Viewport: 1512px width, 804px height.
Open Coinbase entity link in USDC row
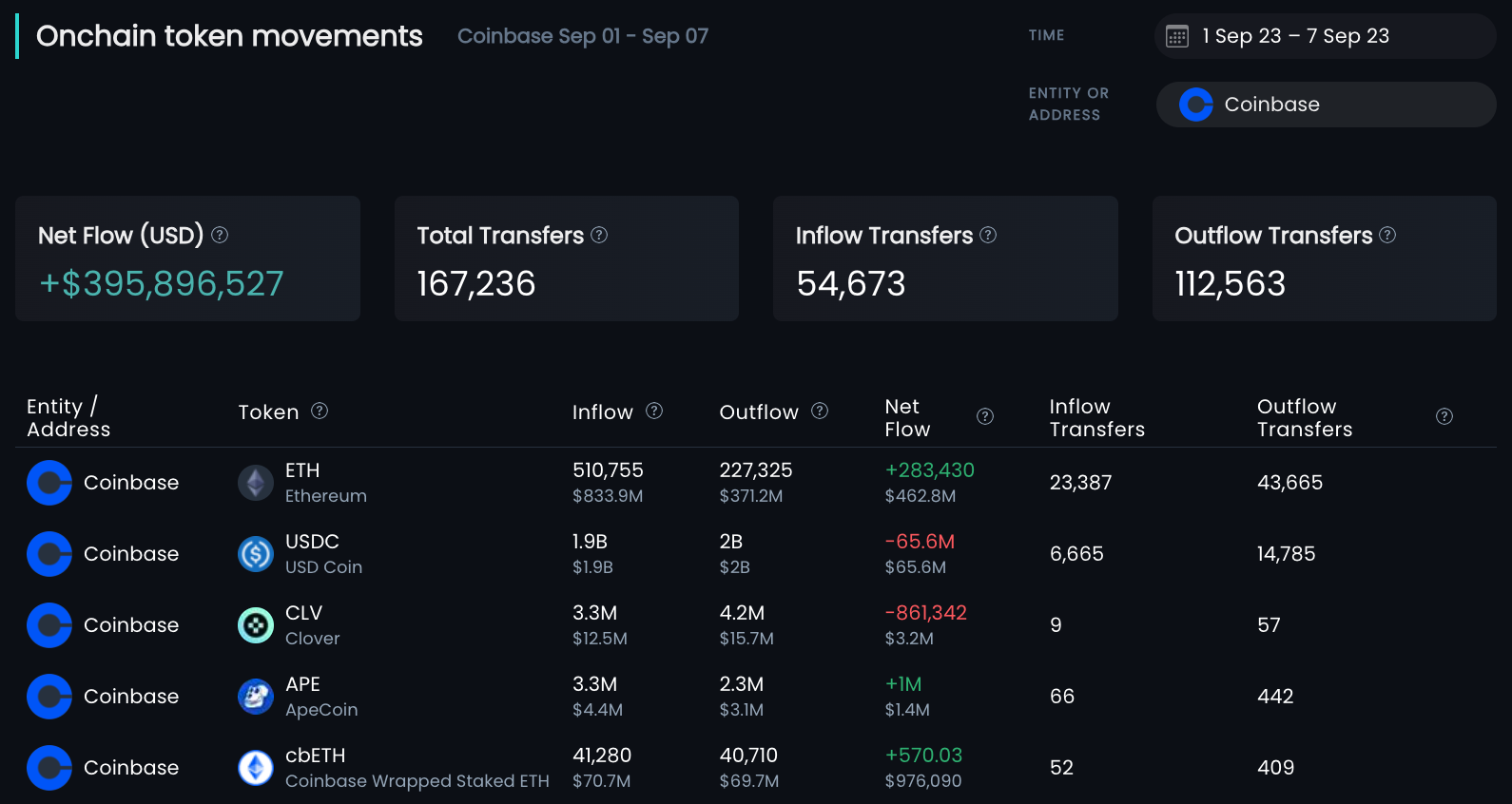[x=131, y=554]
